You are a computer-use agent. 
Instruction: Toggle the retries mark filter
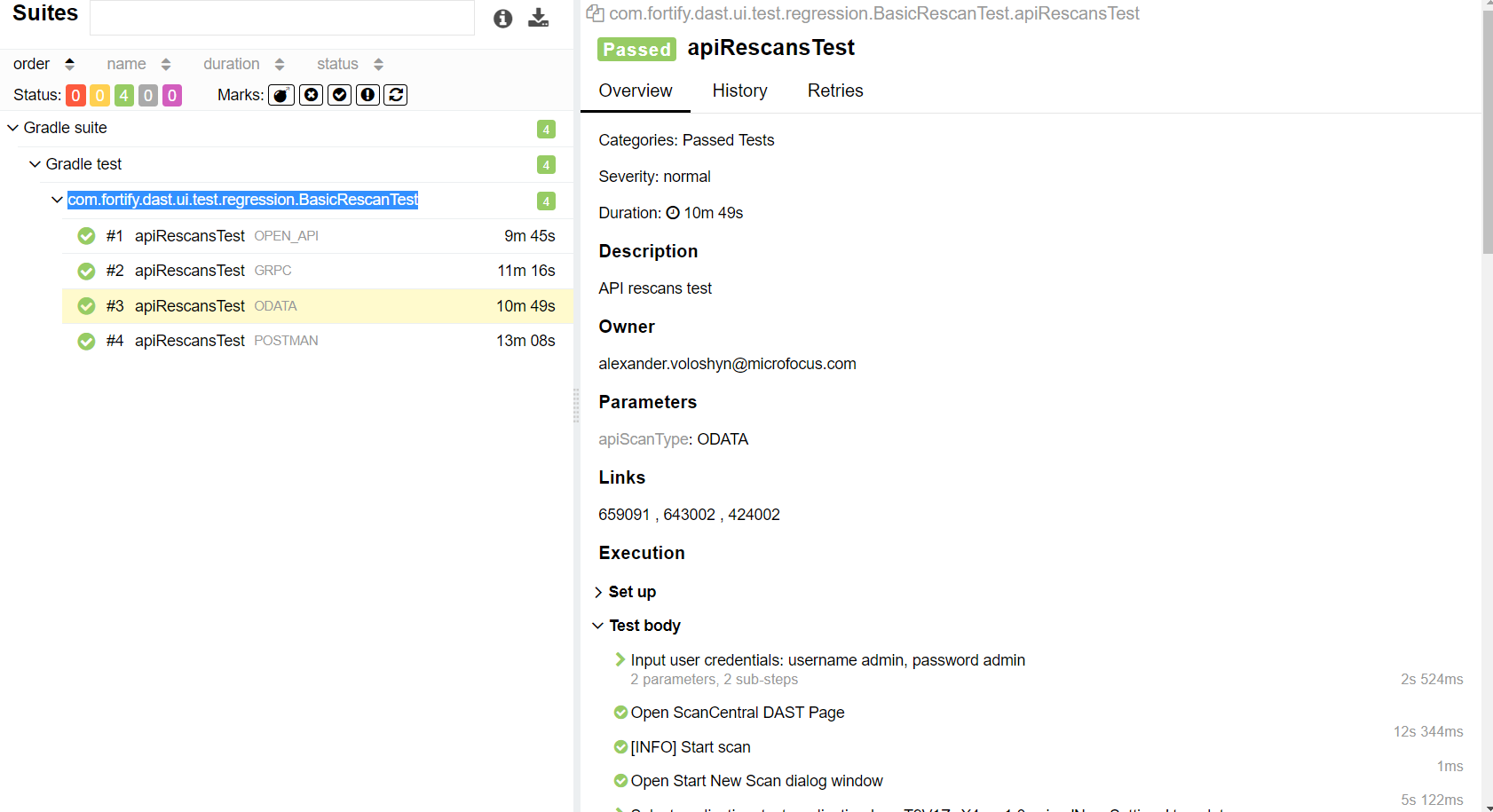[x=396, y=95]
